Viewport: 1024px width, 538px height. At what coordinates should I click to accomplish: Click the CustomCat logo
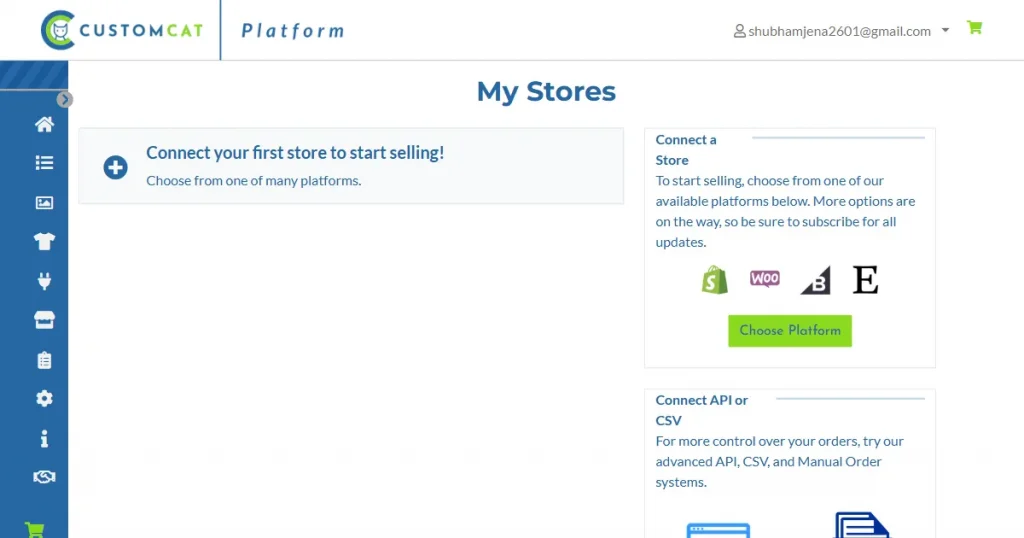122,30
